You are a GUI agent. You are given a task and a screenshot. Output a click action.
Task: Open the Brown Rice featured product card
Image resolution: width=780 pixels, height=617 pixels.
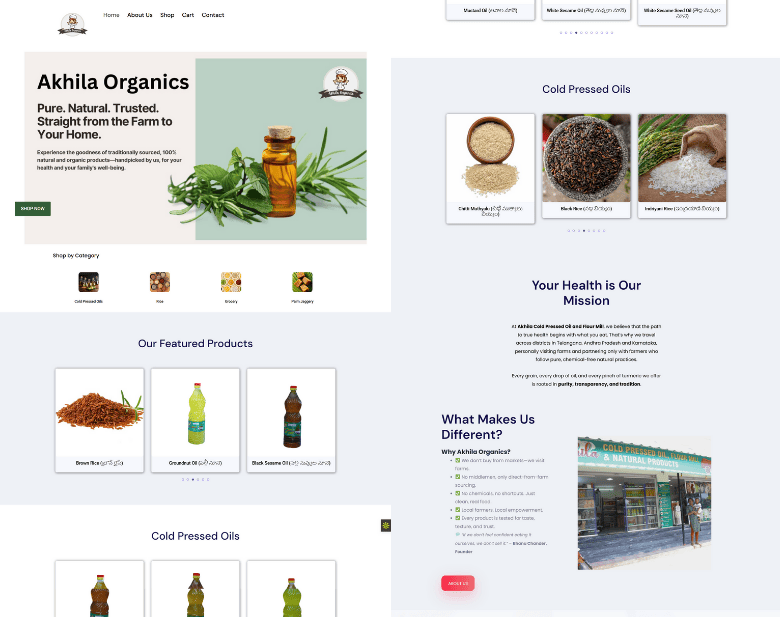point(99,420)
